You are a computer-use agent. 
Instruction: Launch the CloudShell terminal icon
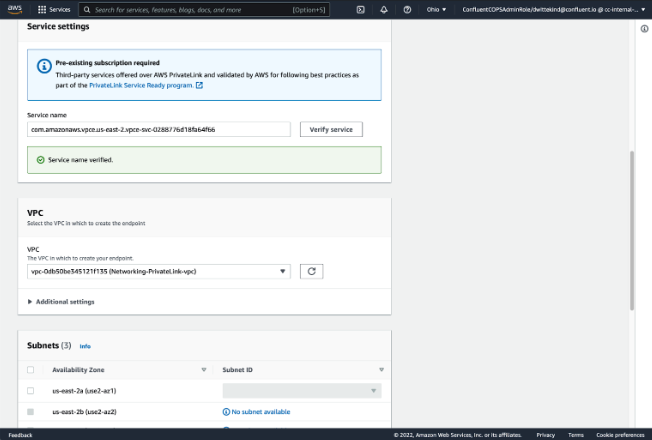(361, 10)
